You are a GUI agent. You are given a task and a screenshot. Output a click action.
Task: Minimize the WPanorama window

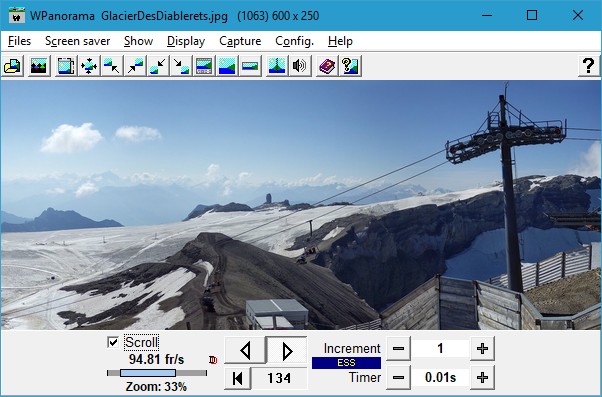pyautogui.click(x=487, y=16)
